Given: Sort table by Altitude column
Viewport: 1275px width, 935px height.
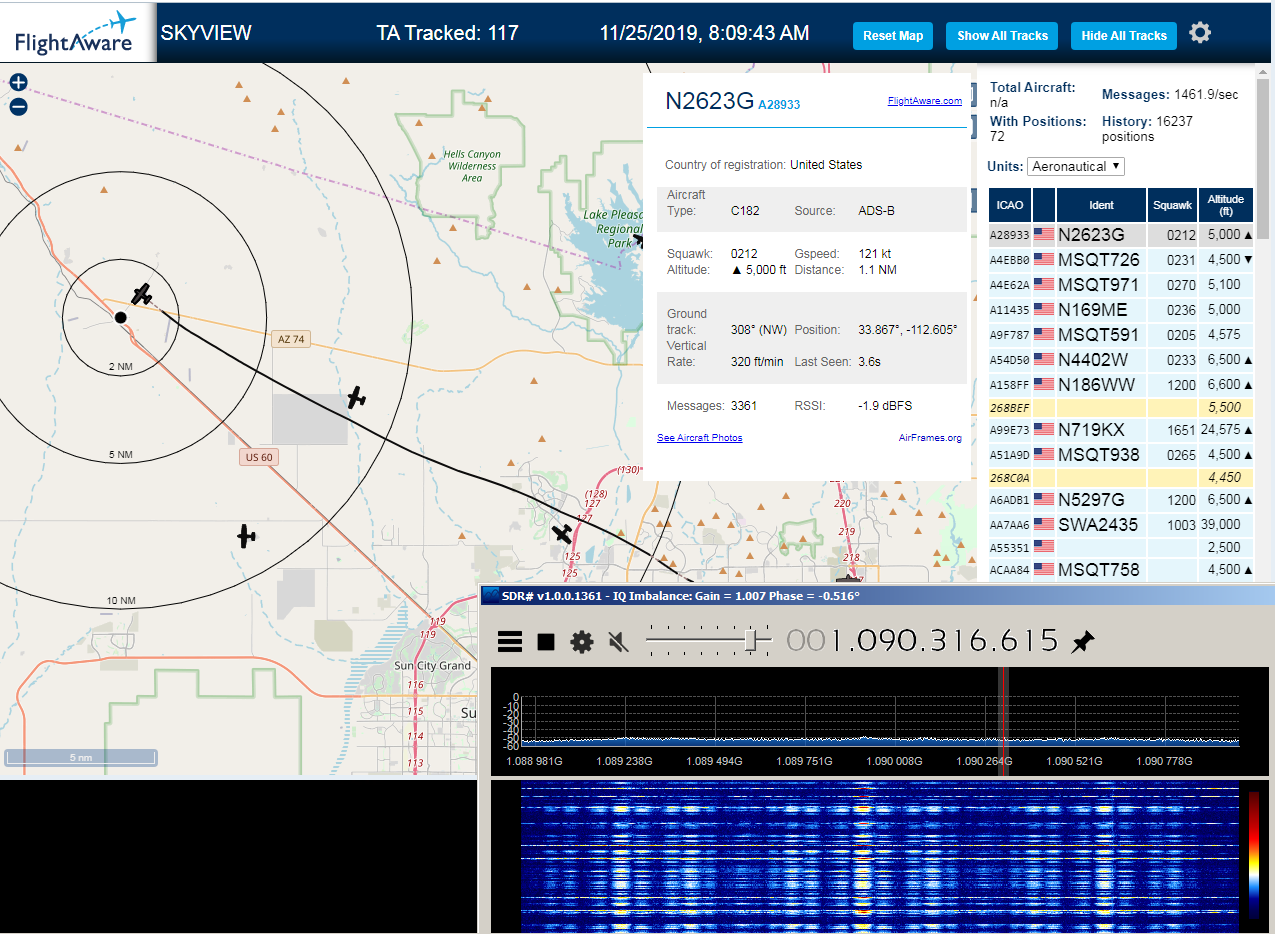Looking at the screenshot, I should 1225,205.
